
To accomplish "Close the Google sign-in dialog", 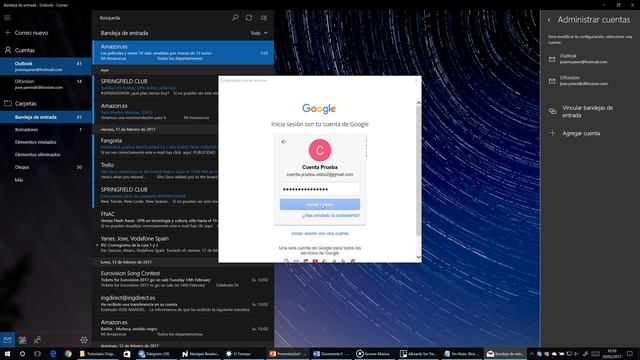I will click(x=416, y=80).
